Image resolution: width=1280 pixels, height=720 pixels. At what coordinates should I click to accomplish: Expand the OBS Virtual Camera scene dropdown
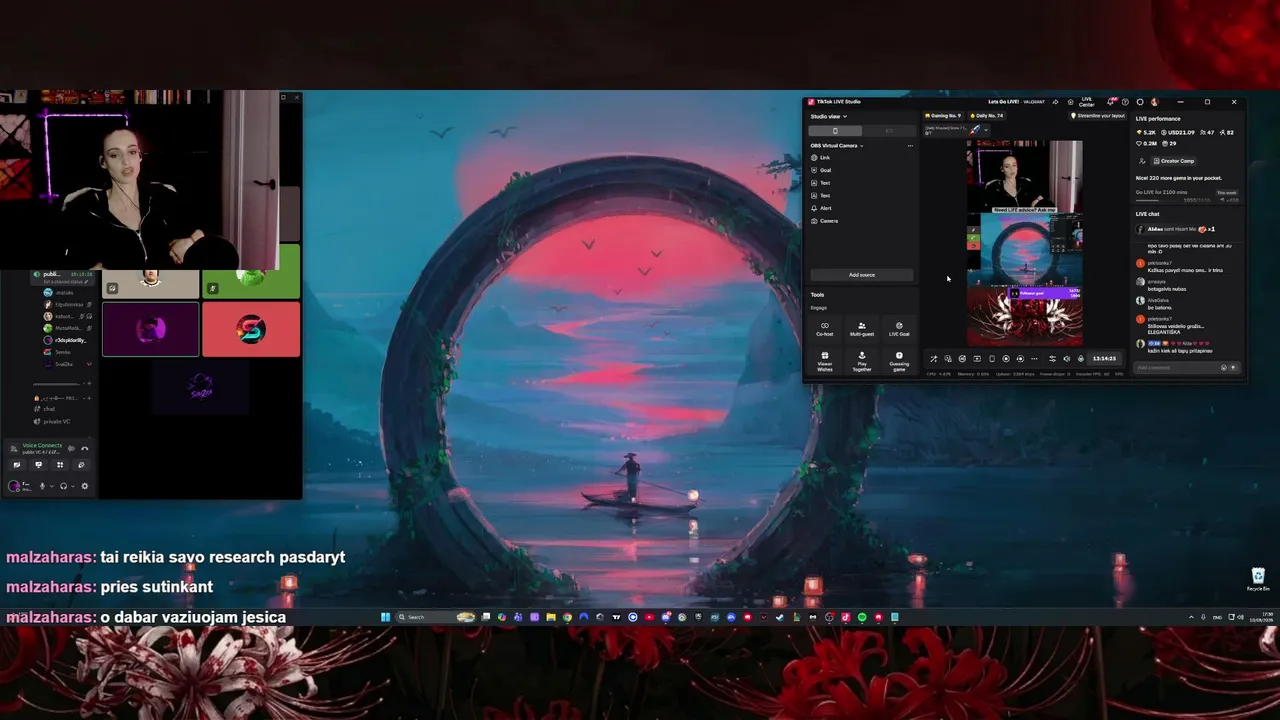click(837, 146)
